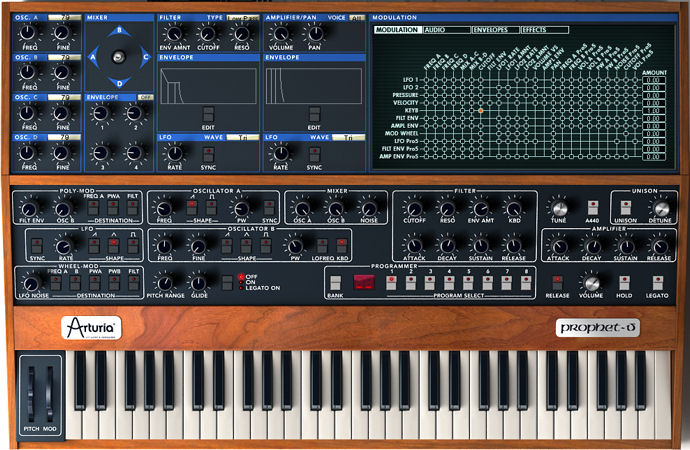The height and width of the screenshot is (450, 690).
Task: Click the Mixer NOISE knob
Action: [x=369, y=209]
